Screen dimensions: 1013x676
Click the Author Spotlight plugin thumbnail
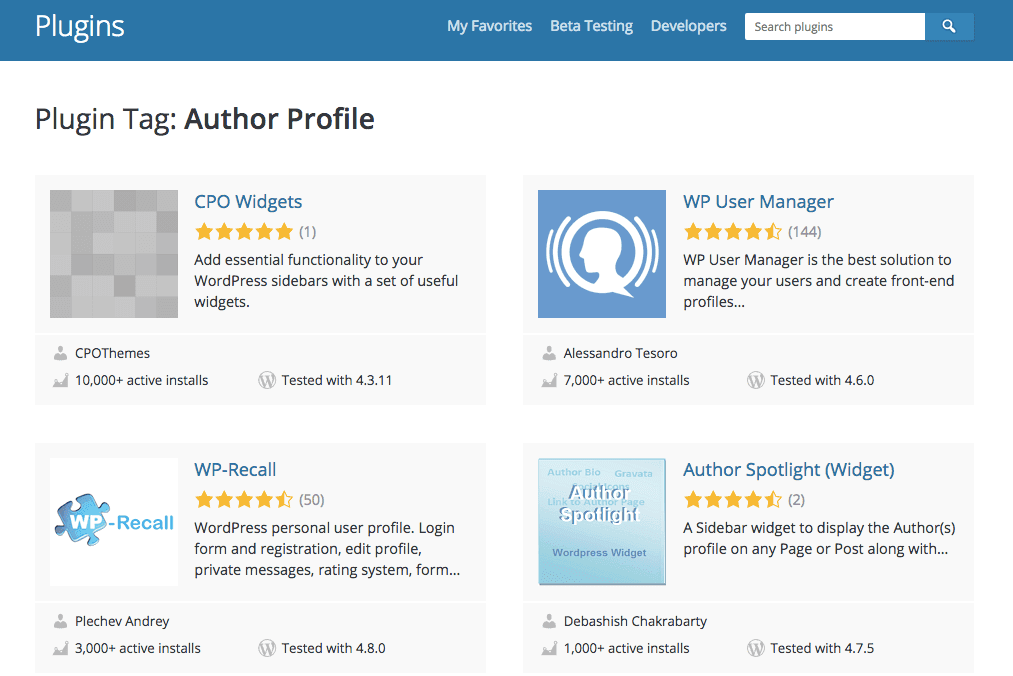click(601, 521)
